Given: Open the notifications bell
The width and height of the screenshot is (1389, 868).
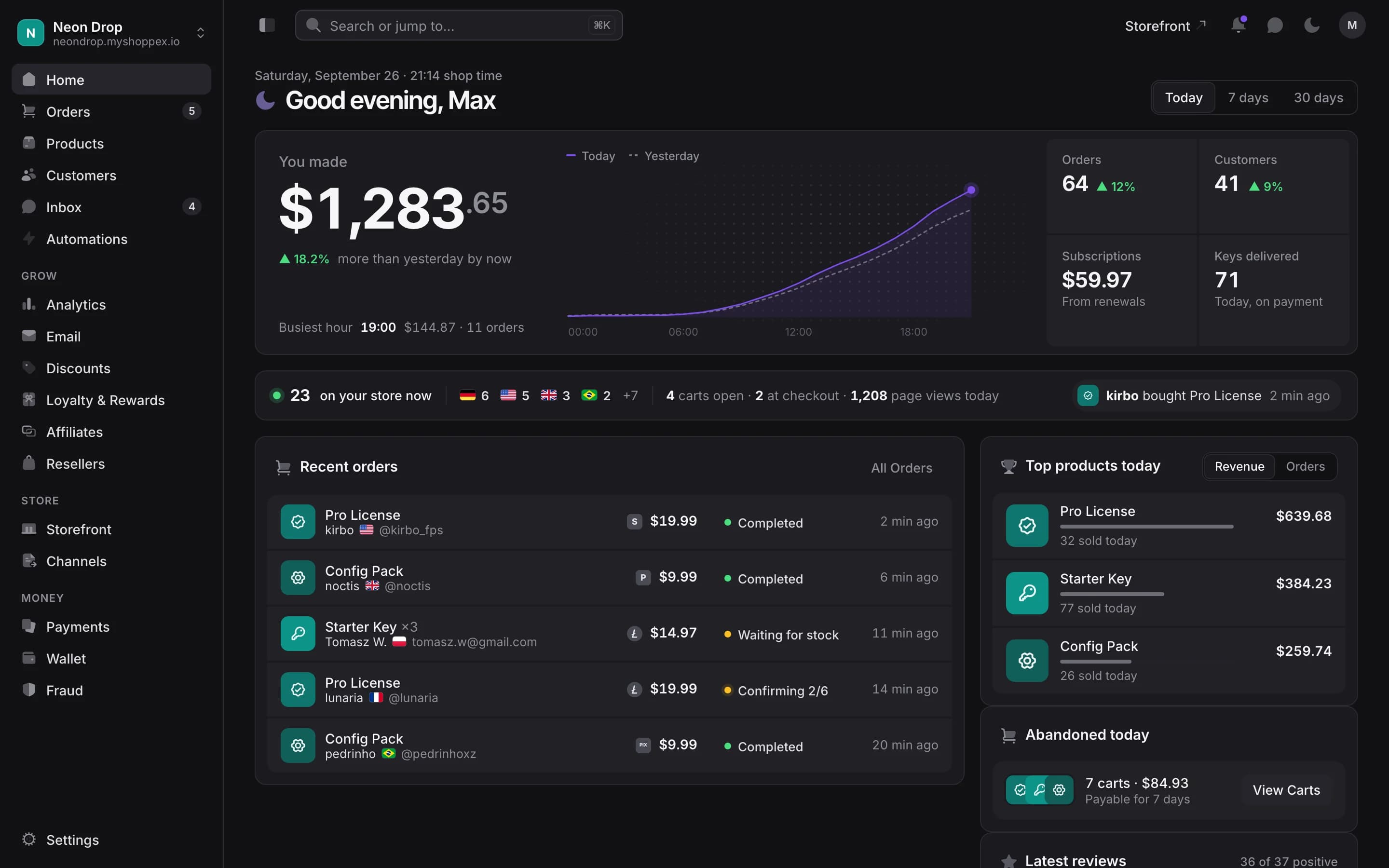Looking at the screenshot, I should tap(1238, 25).
